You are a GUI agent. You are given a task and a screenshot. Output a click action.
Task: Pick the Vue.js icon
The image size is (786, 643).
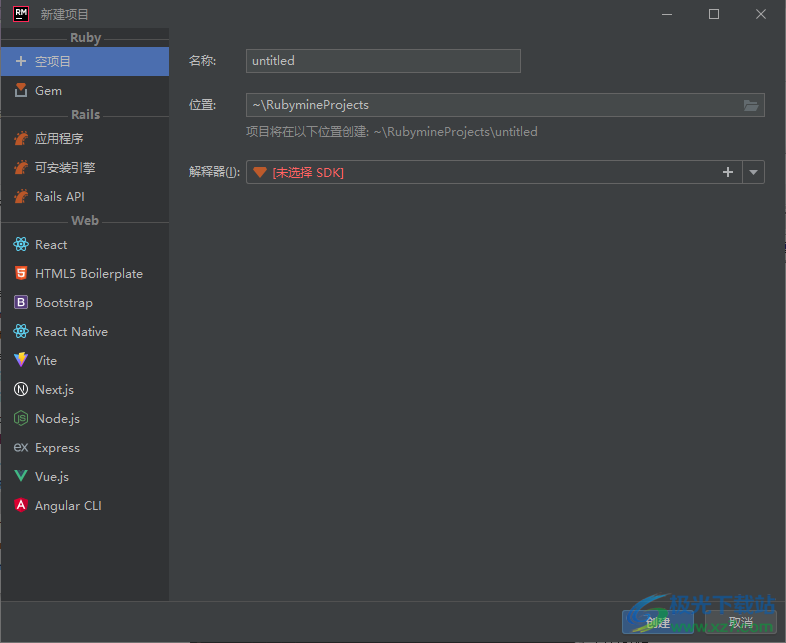coord(21,477)
